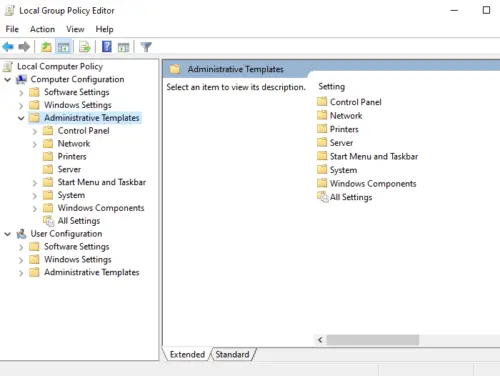This screenshot has width=500, height=376.
Task: Toggle Show/Hide Console Tree icon
Action: (x=63, y=47)
